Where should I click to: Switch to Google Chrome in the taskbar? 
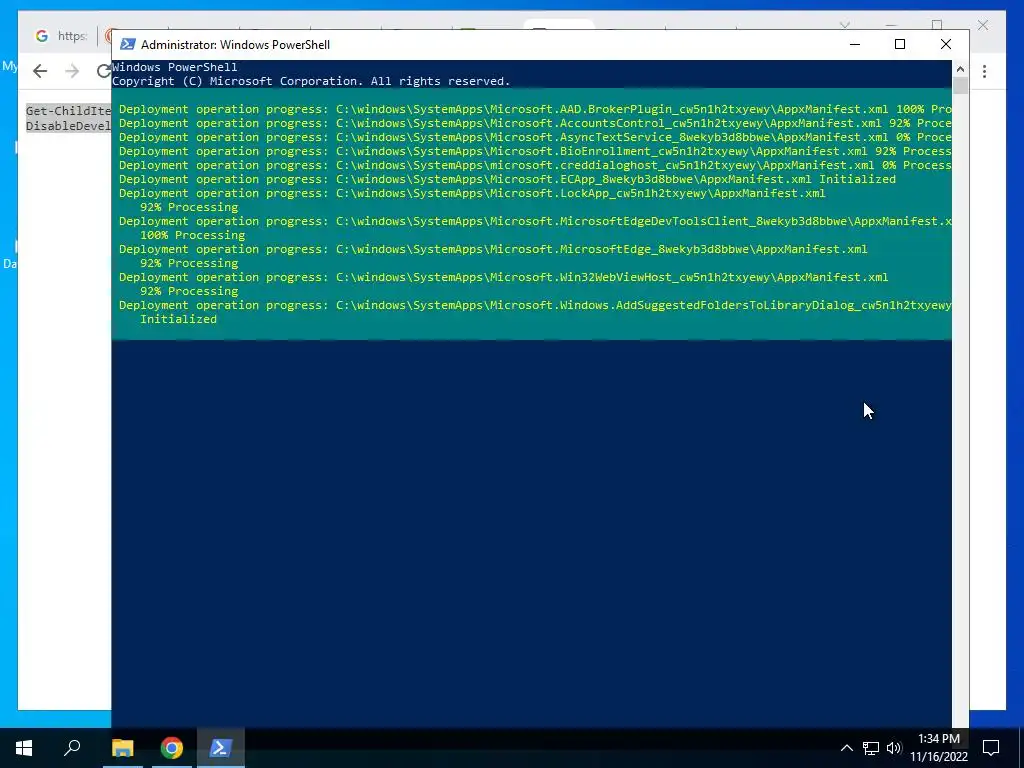172,748
